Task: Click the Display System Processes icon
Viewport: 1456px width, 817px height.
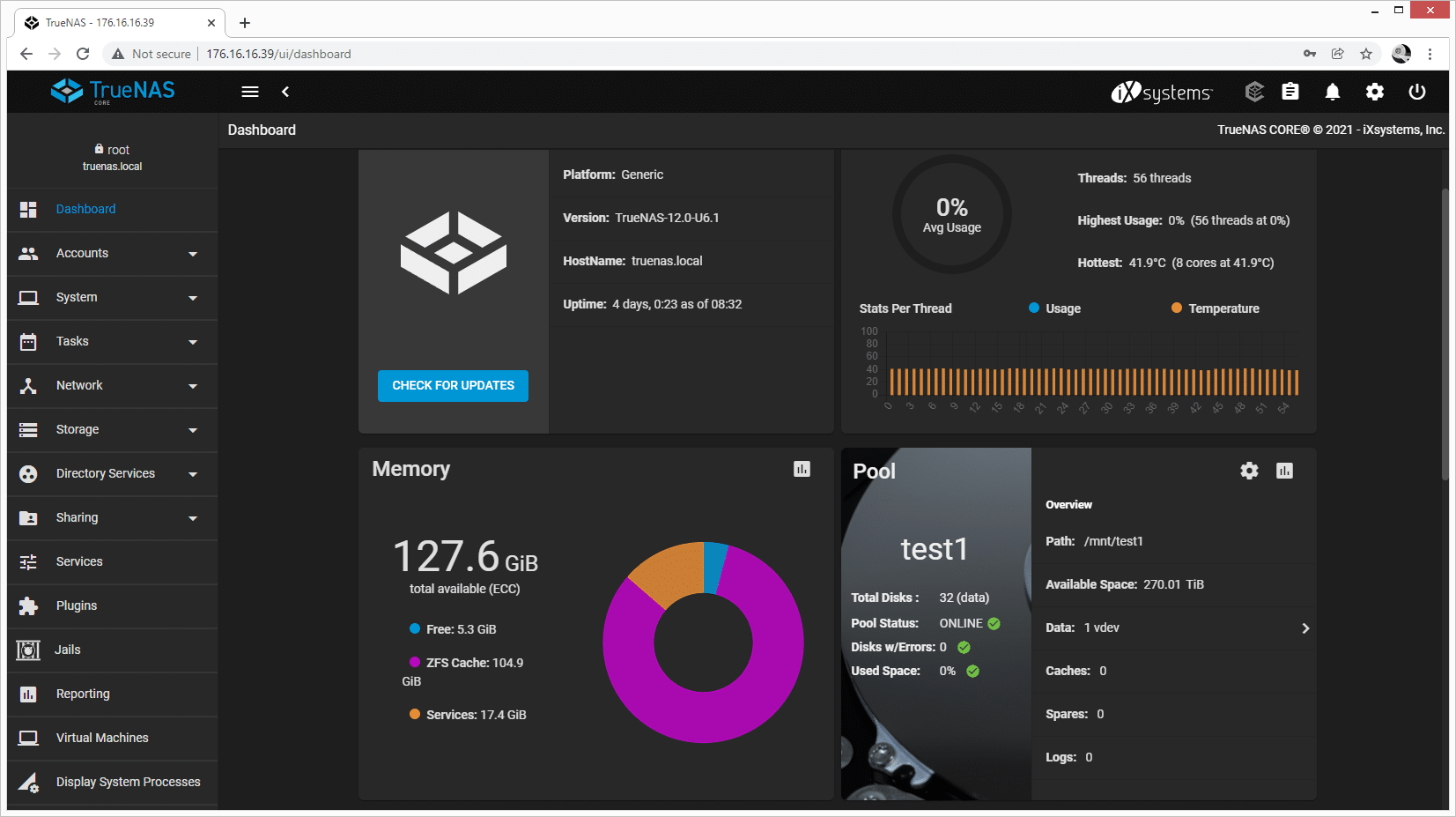Action: click(28, 783)
